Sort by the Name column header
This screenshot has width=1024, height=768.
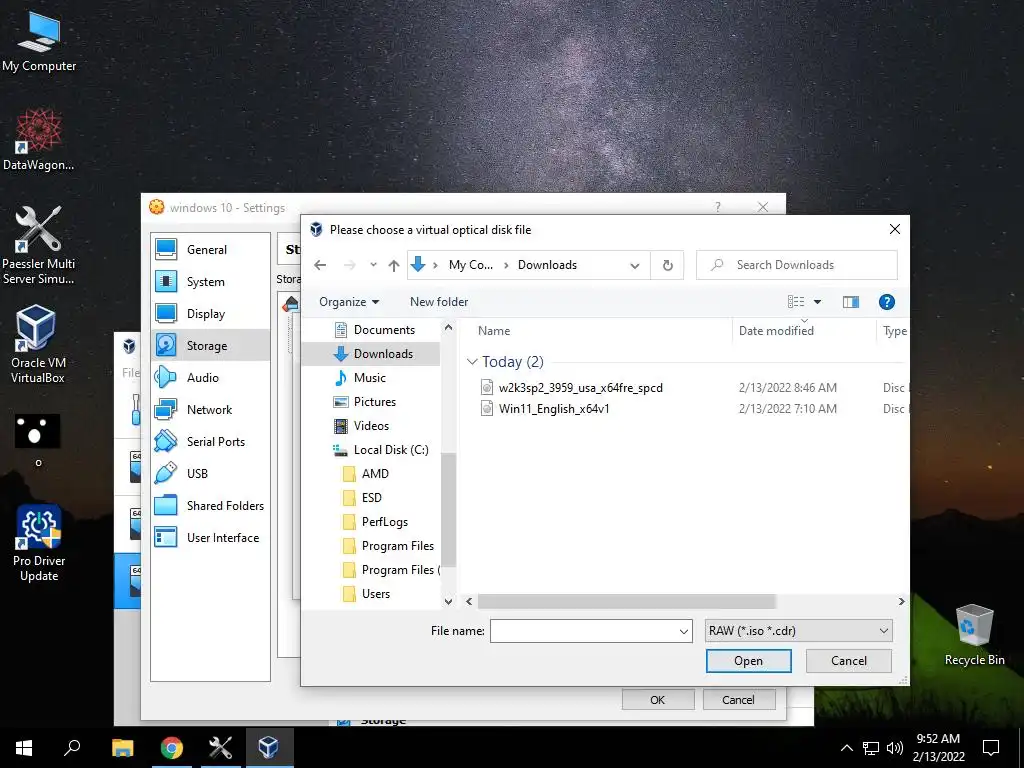pos(494,331)
